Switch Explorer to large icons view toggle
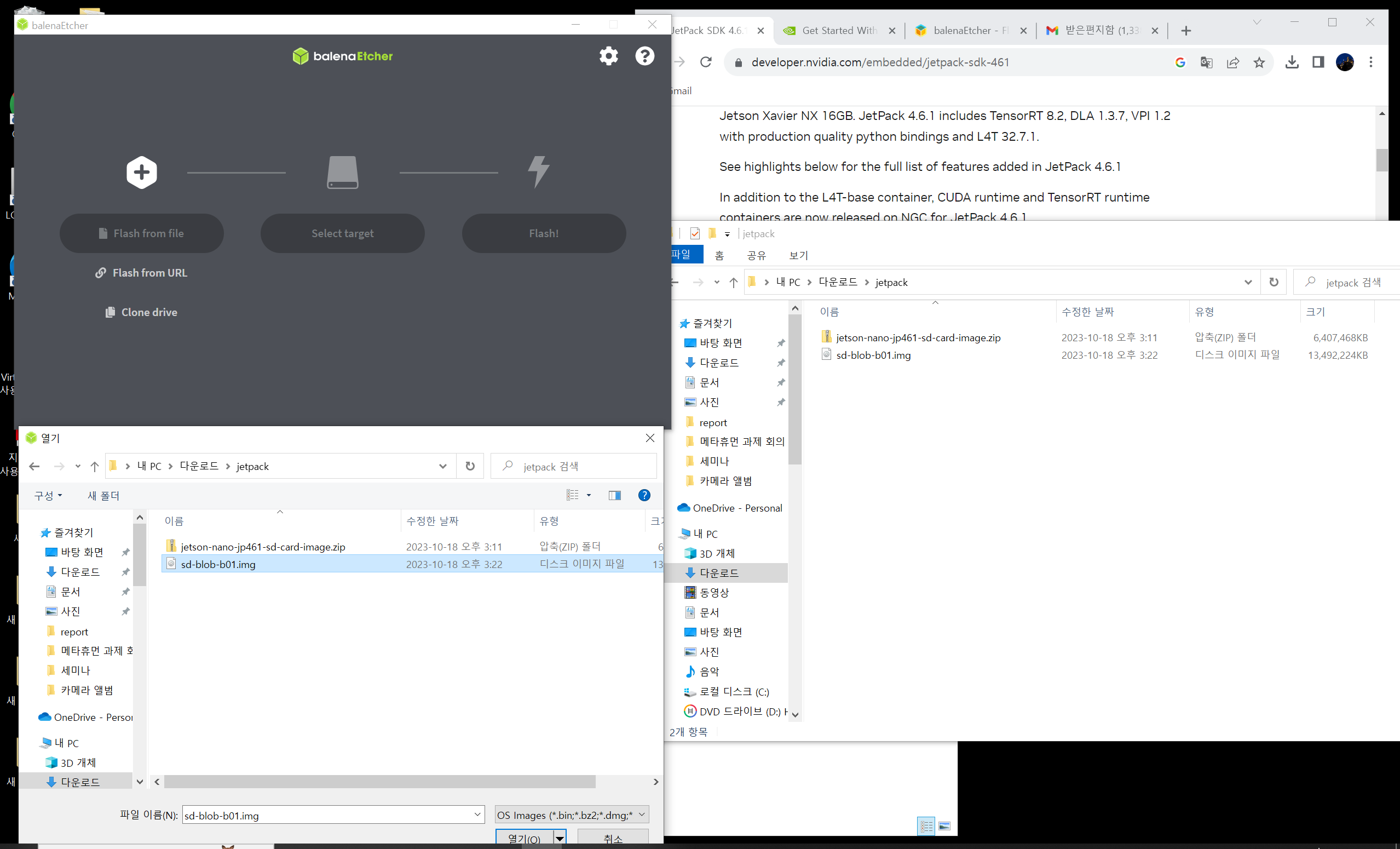Viewport: 1400px width, 849px height. tap(944, 825)
